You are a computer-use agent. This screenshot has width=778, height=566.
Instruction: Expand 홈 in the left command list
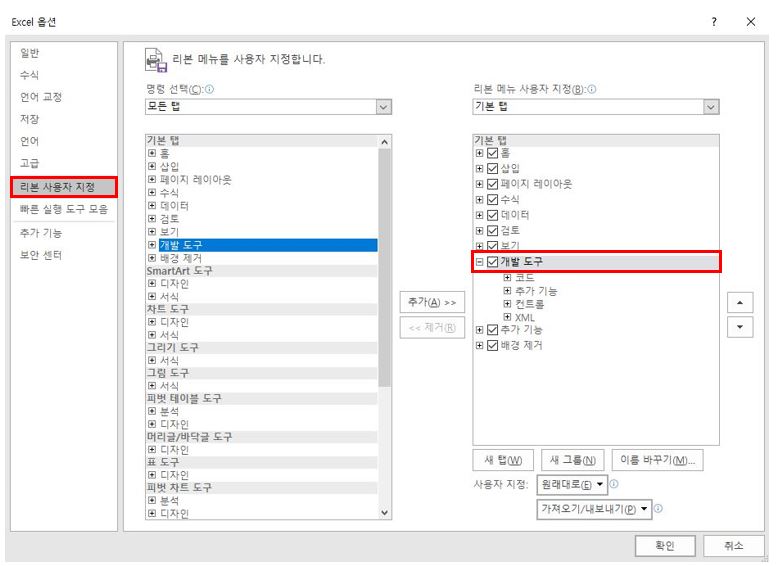[152, 153]
